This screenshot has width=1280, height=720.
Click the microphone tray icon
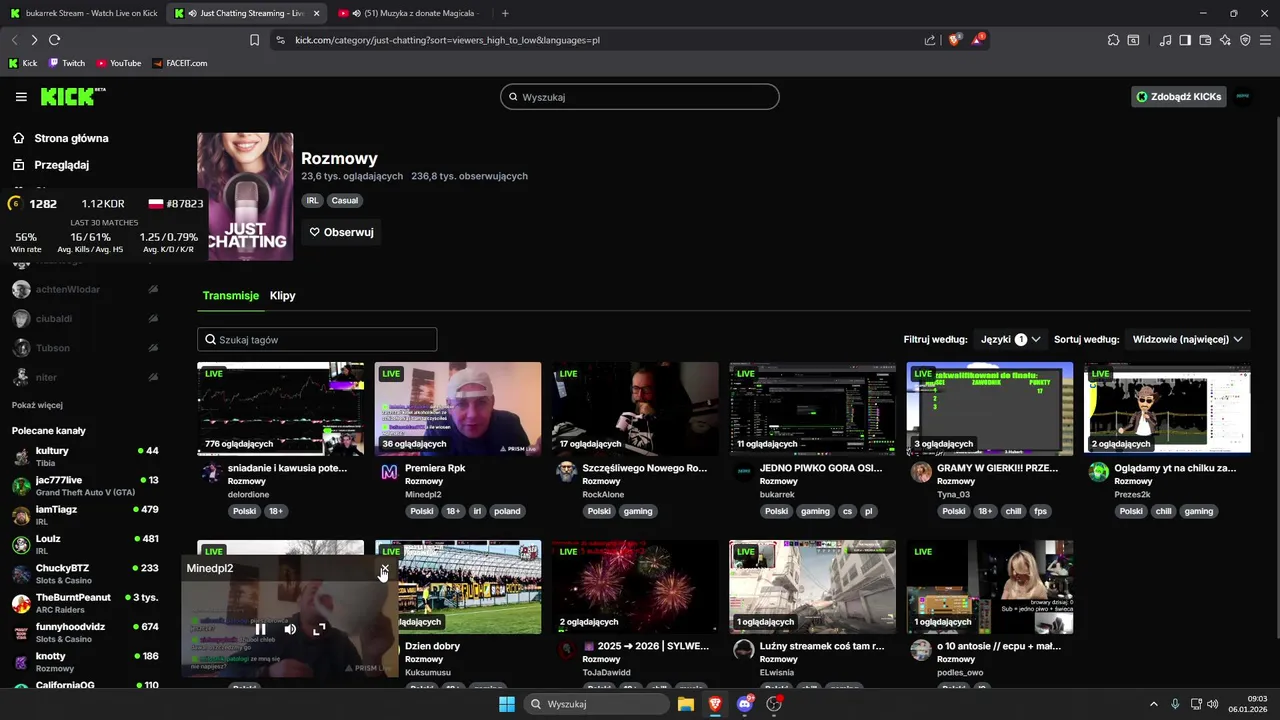point(1175,704)
